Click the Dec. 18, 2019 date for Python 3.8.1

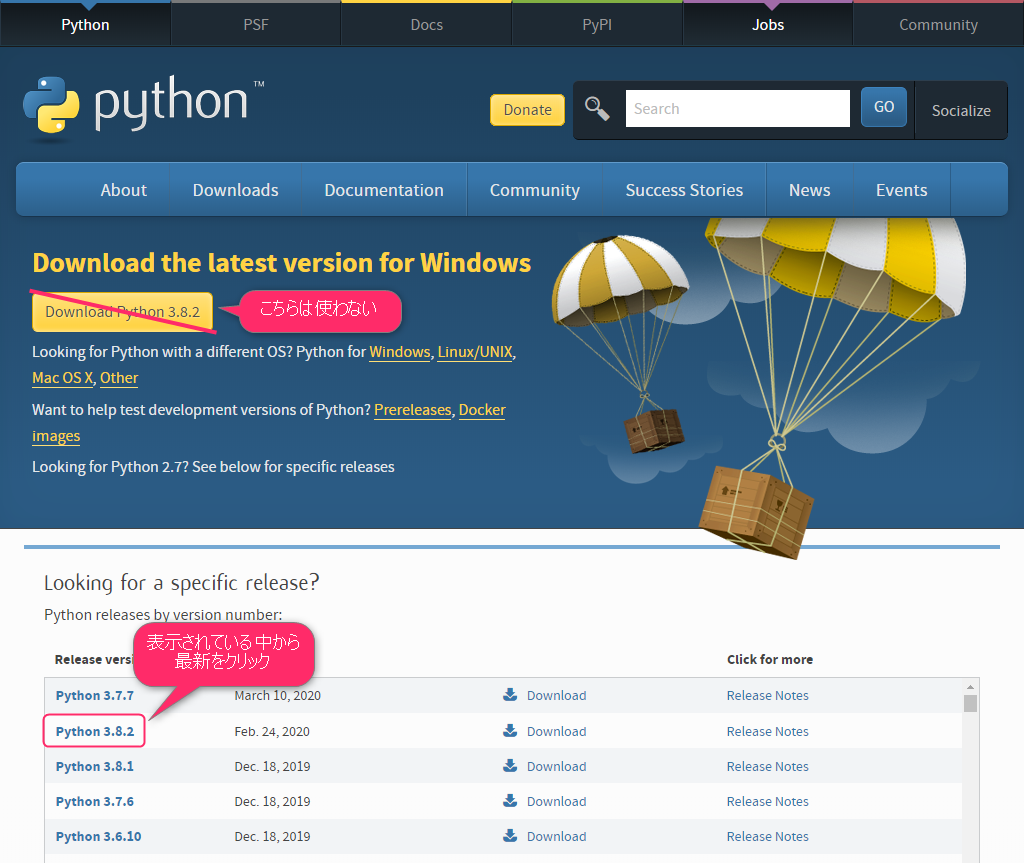click(x=272, y=766)
